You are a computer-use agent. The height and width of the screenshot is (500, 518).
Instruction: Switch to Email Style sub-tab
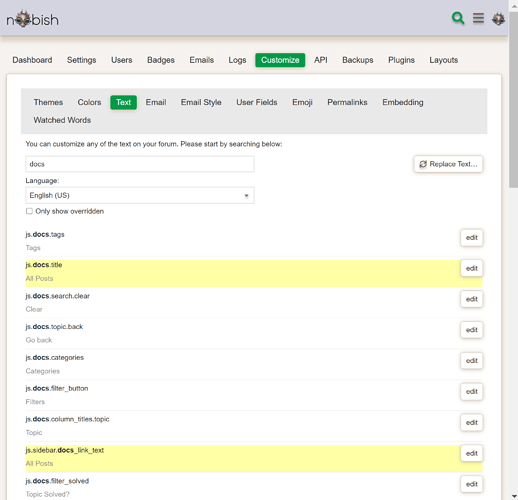click(201, 102)
